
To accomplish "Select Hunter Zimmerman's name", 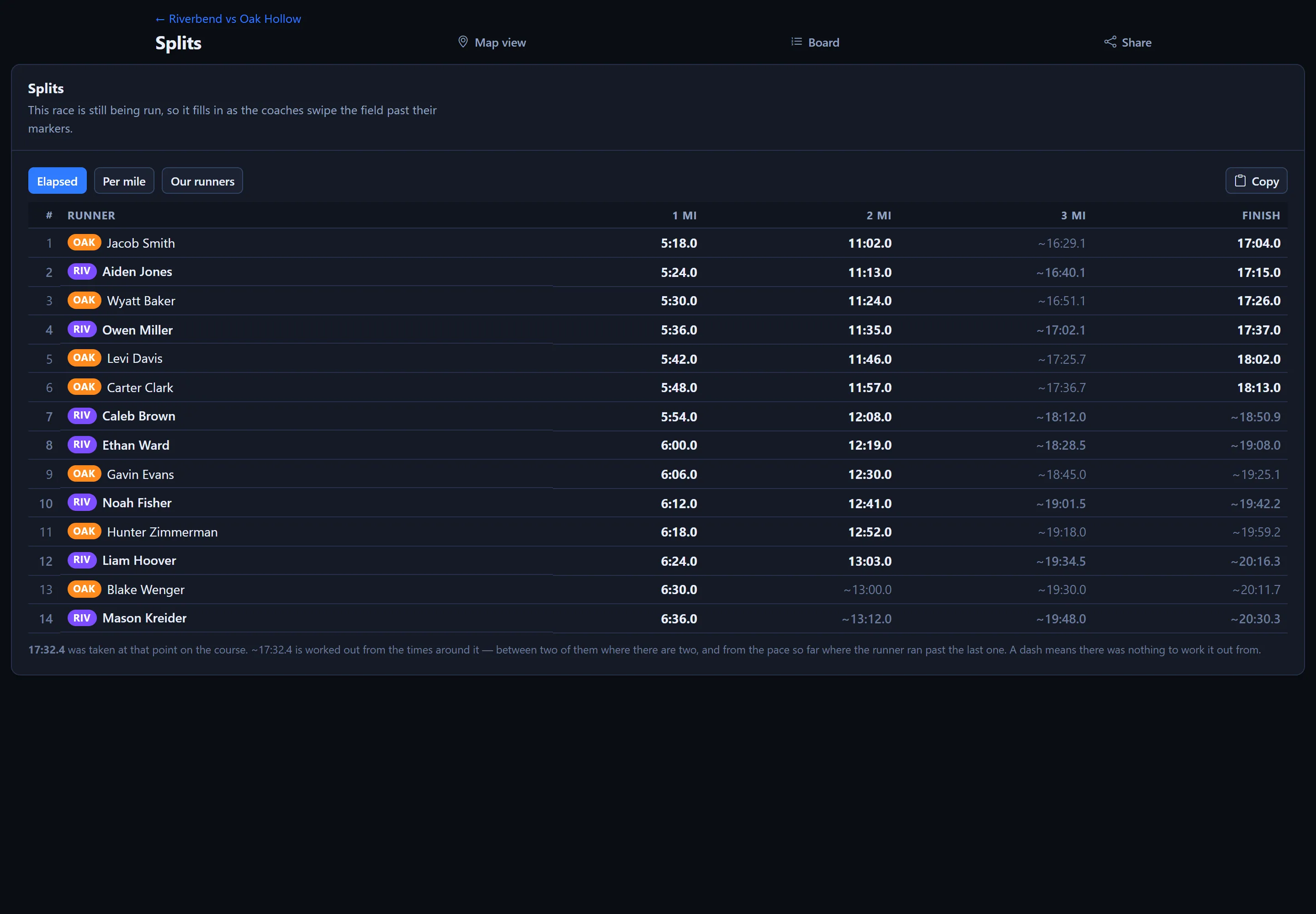I will pyautogui.click(x=162, y=532).
